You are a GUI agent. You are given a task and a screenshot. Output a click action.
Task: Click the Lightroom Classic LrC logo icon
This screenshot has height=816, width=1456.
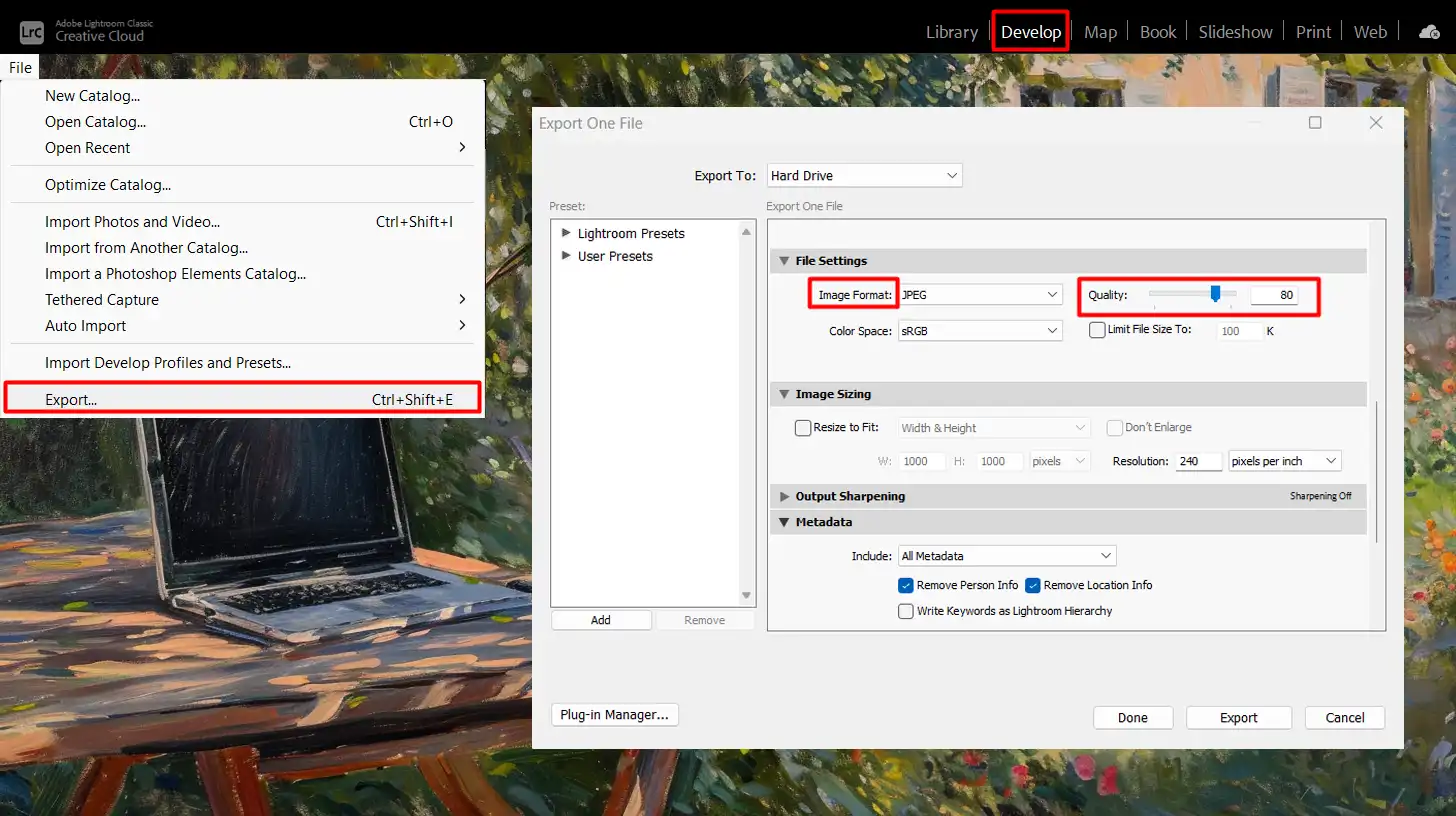(x=31, y=30)
